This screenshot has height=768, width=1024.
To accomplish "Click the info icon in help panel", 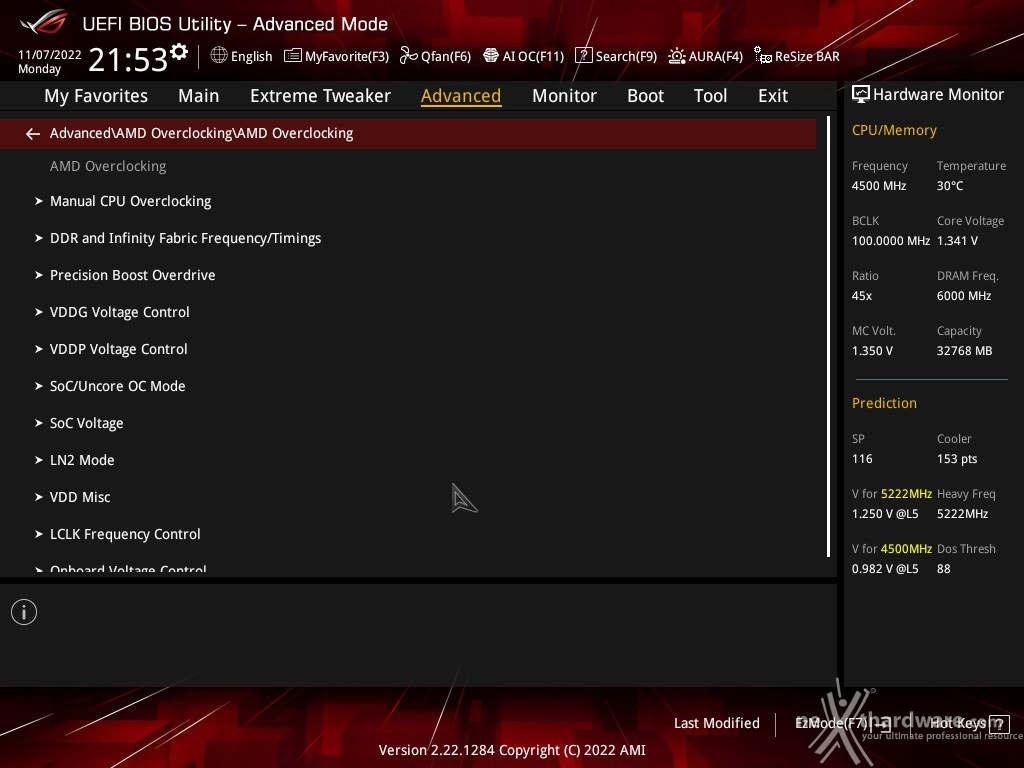I will point(24,612).
